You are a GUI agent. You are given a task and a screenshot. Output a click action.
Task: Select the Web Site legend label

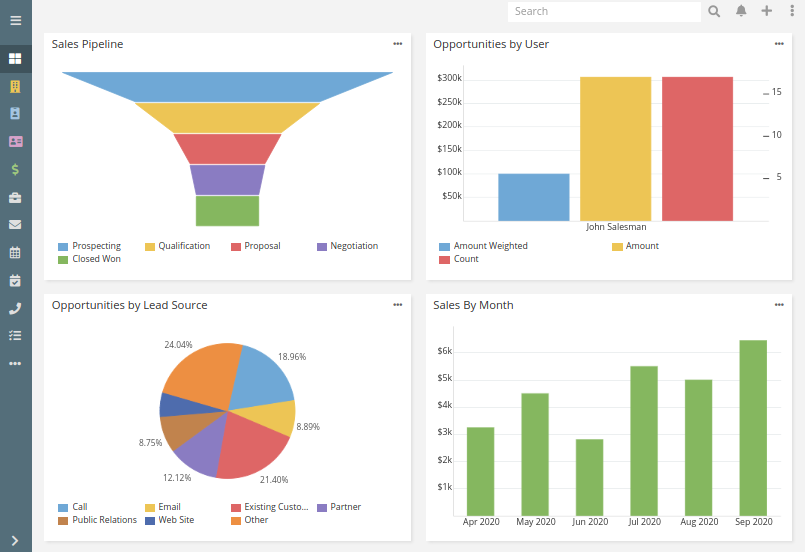[x=176, y=520]
